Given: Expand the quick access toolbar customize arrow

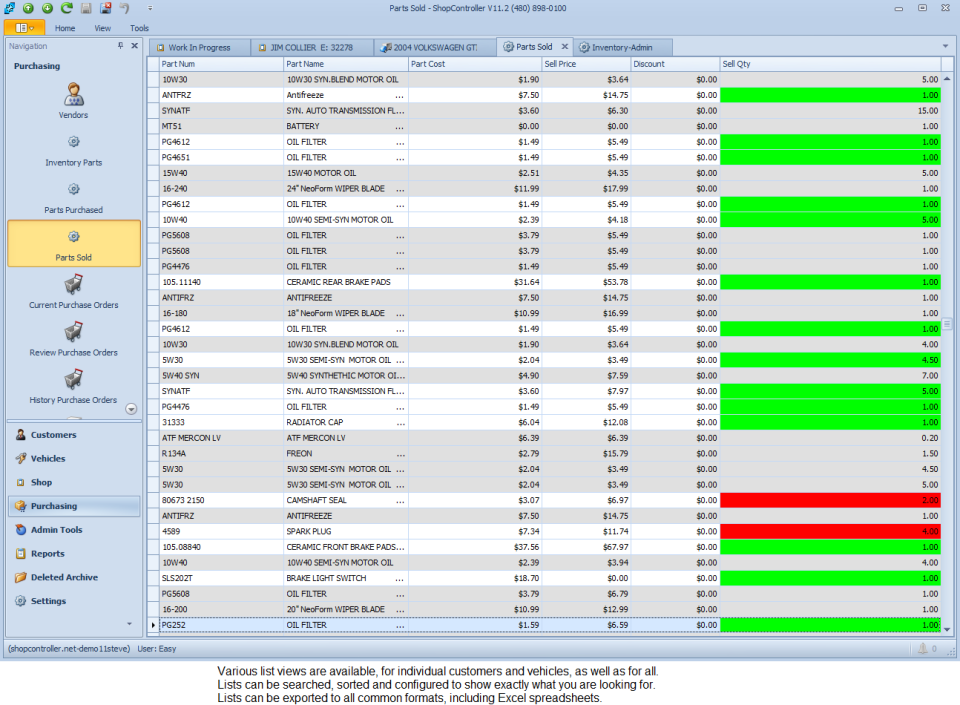Looking at the screenshot, I should (x=150, y=8).
